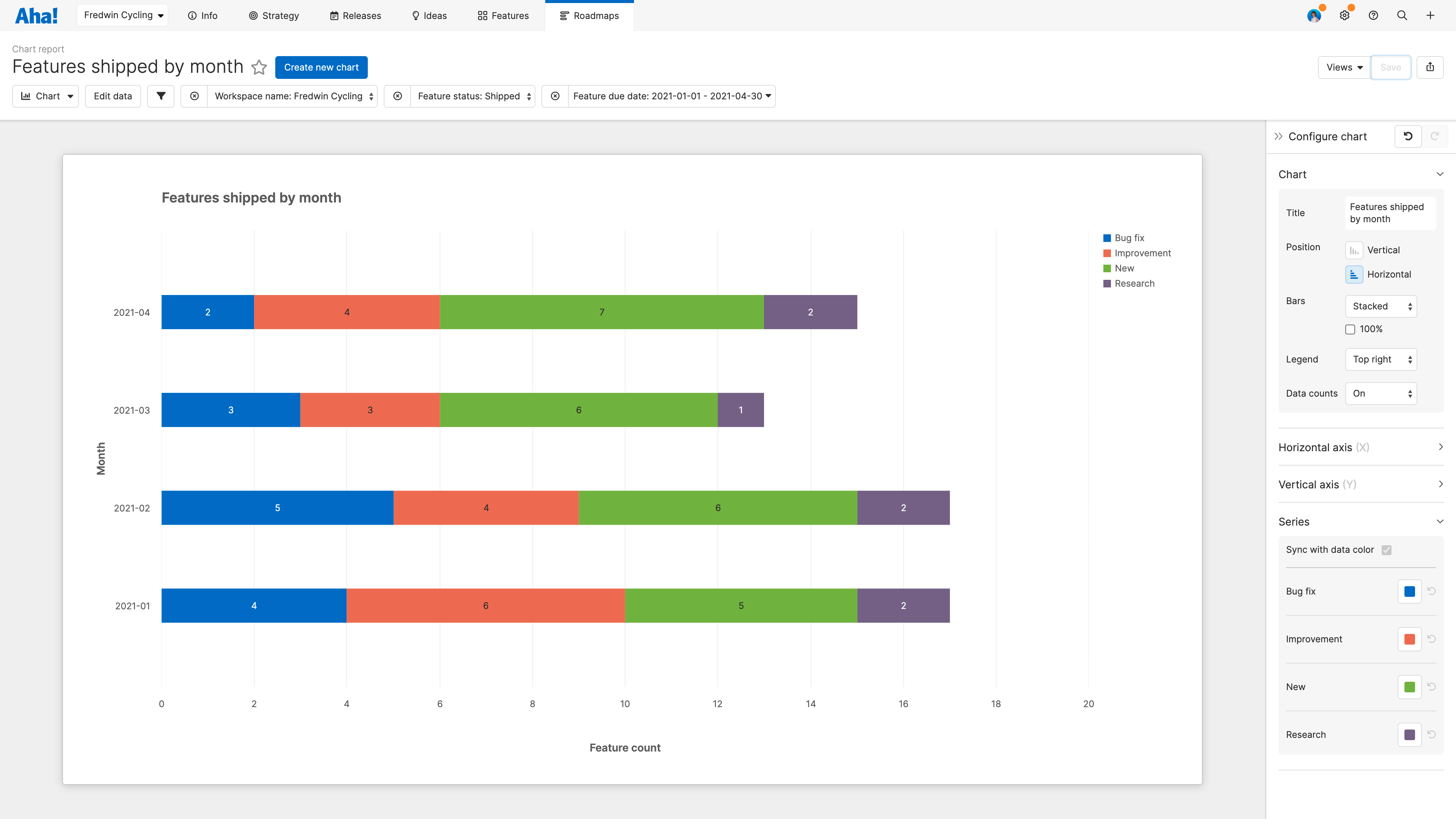The width and height of the screenshot is (1456, 819).
Task: Change Legend position from Top right
Action: coord(1380,359)
